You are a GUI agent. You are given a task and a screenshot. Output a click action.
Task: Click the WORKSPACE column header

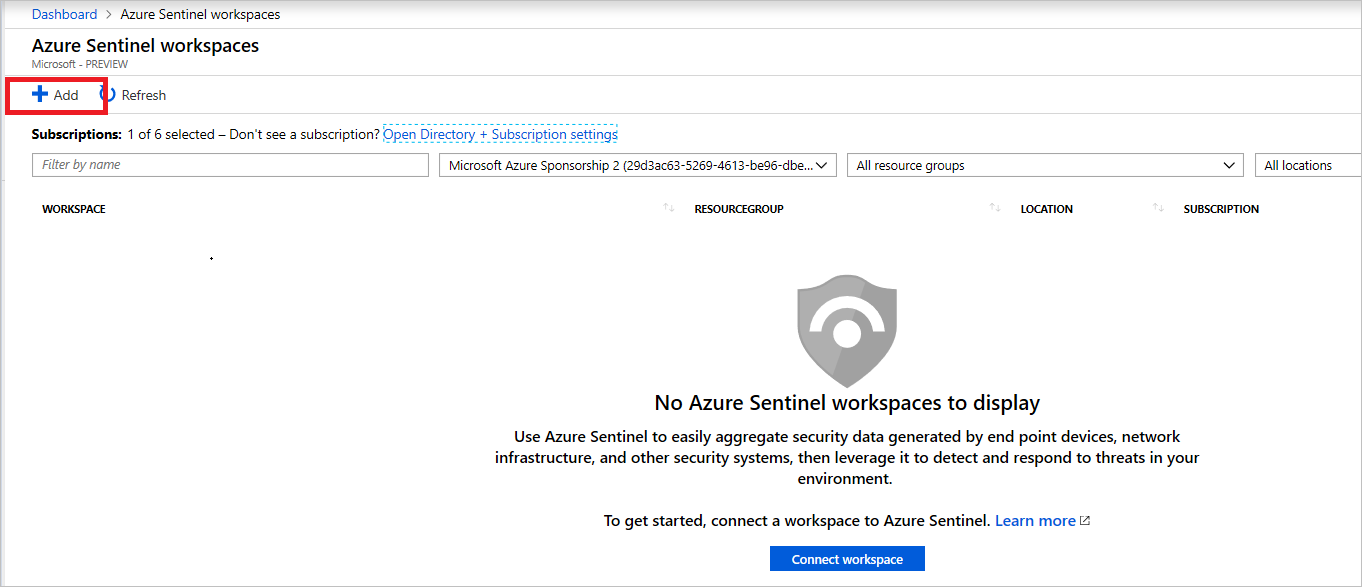74,209
